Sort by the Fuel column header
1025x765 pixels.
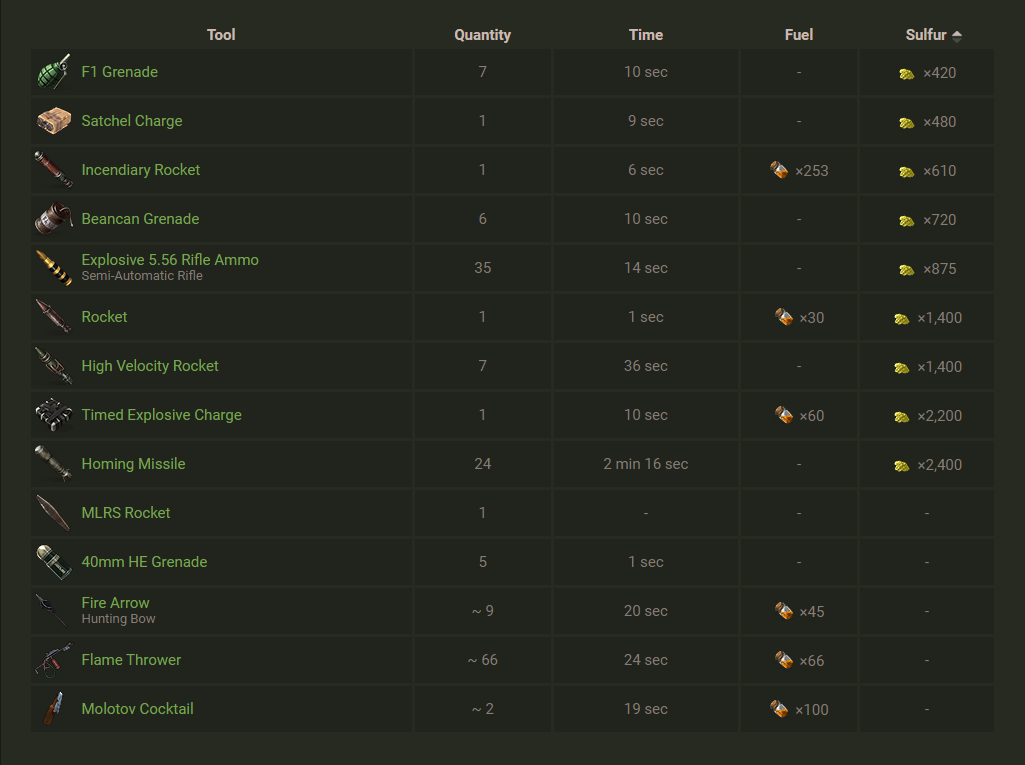point(799,35)
